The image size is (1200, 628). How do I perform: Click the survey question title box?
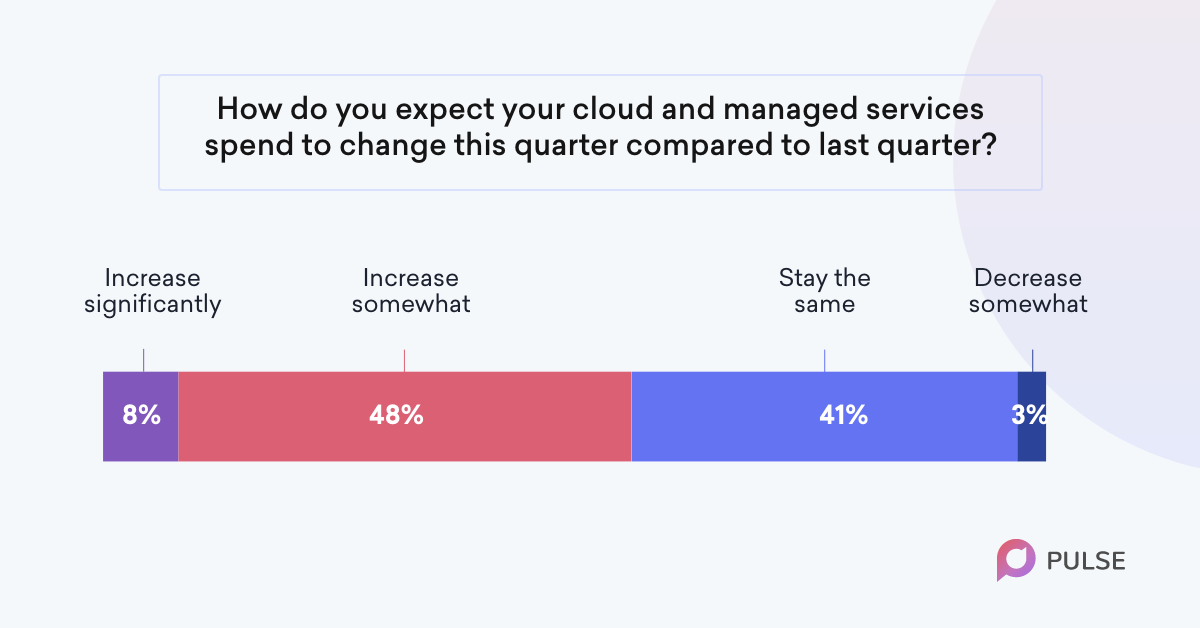pos(600,132)
